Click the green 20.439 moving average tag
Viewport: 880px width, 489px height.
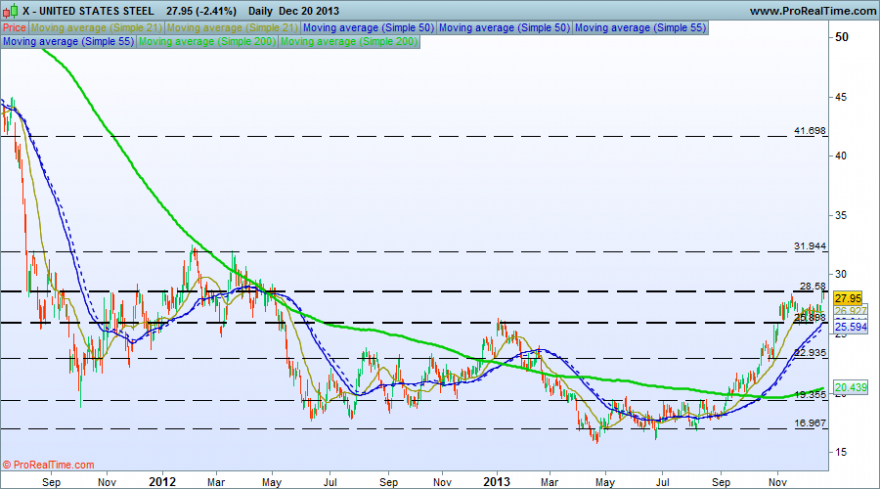(x=851, y=387)
